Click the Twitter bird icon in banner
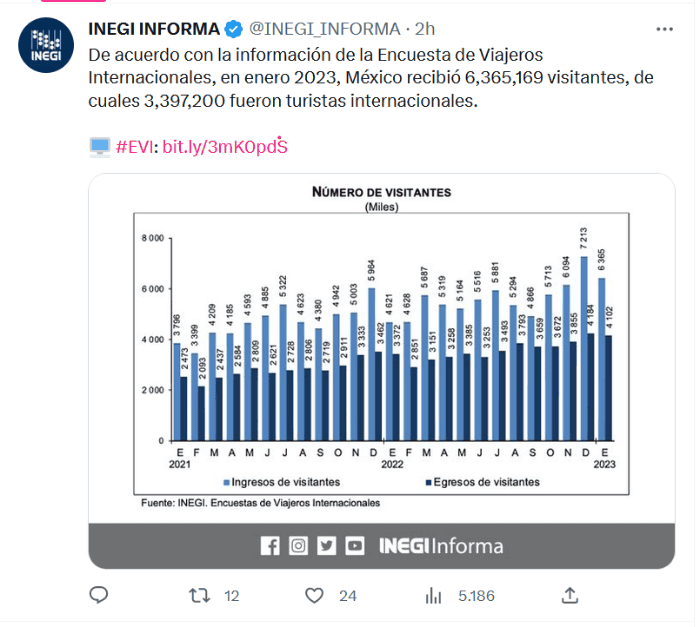 point(327,546)
